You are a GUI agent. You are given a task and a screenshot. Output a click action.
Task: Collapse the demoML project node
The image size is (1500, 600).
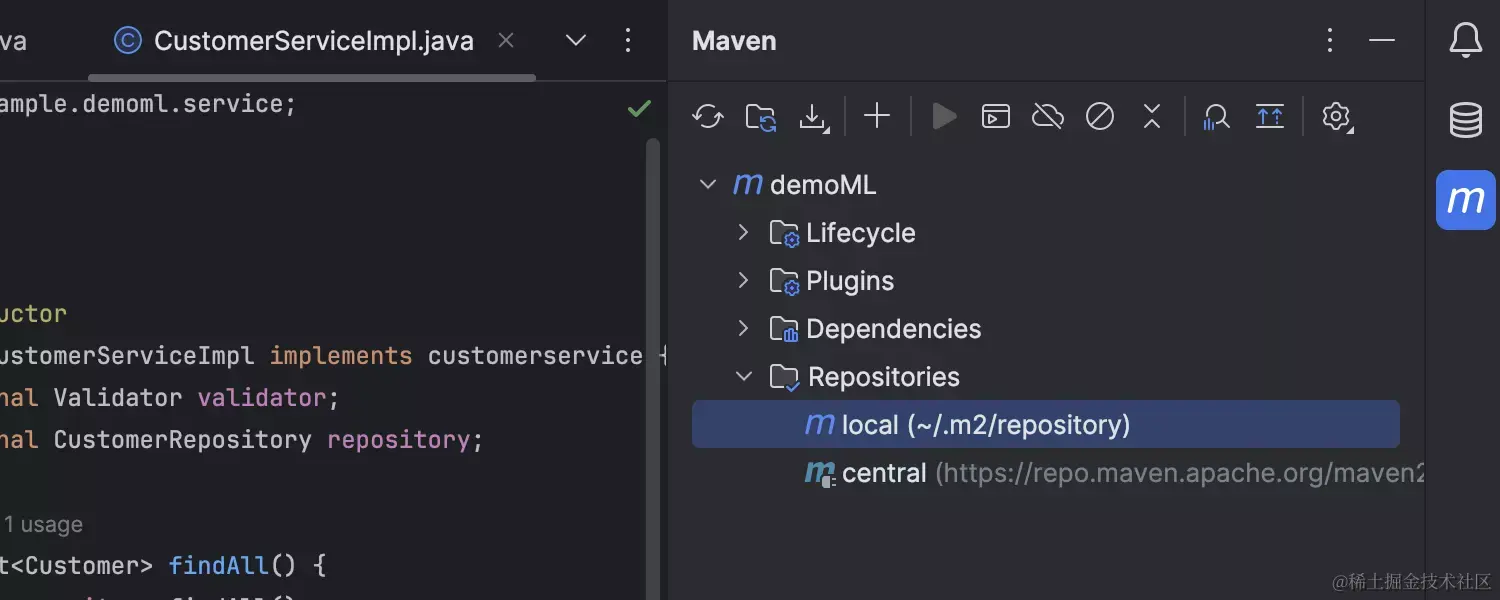[708, 184]
